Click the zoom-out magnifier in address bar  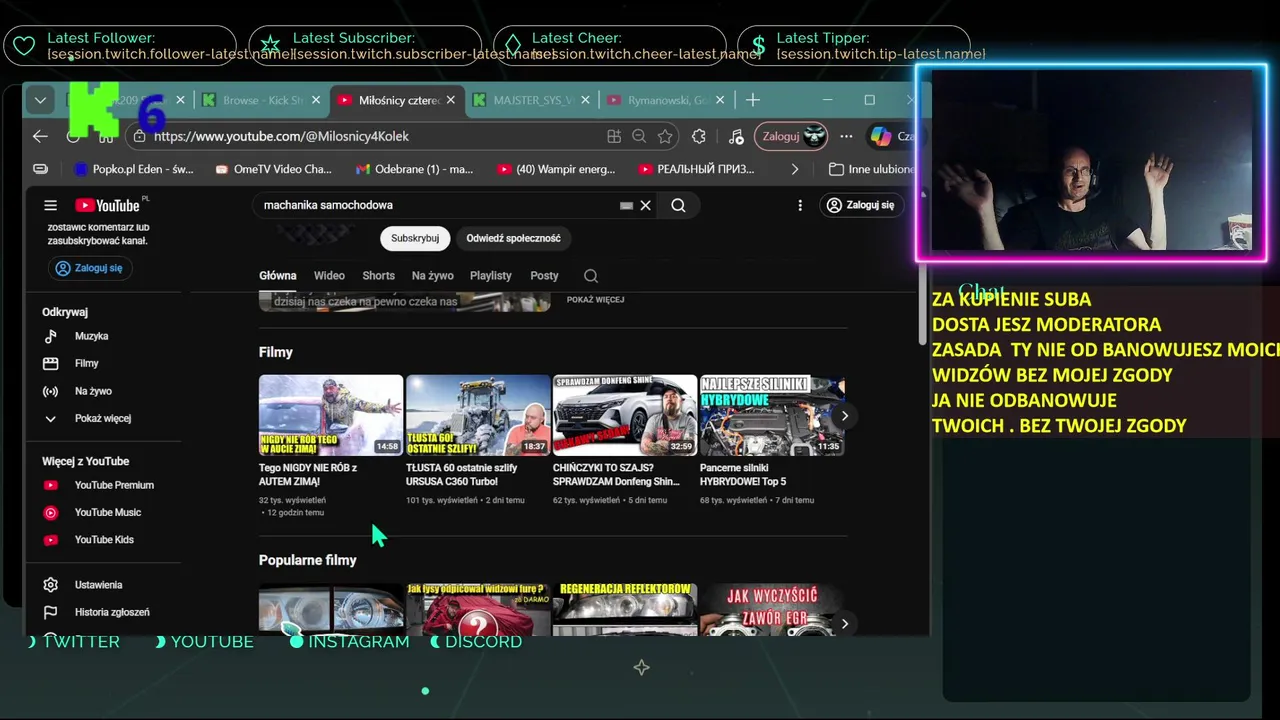click(x=639, y=136)
